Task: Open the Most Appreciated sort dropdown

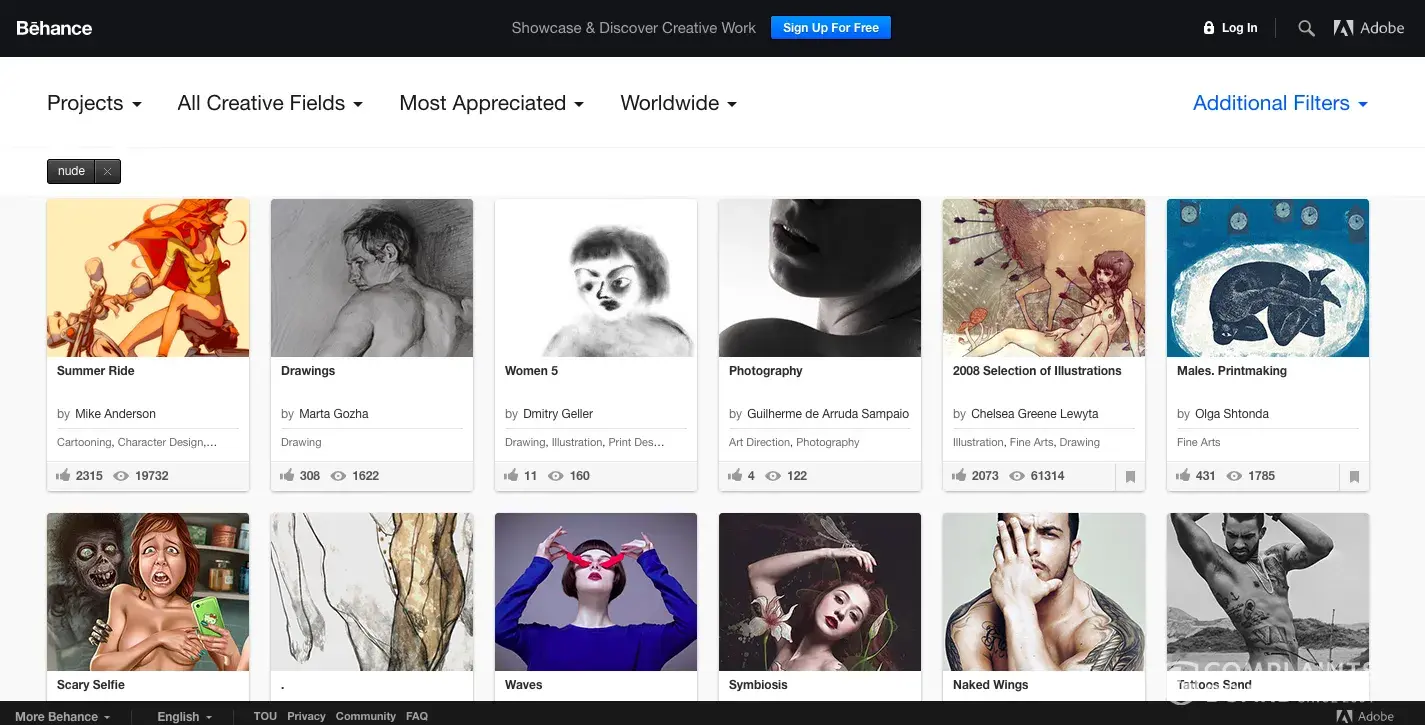Action: click(491, 103)
